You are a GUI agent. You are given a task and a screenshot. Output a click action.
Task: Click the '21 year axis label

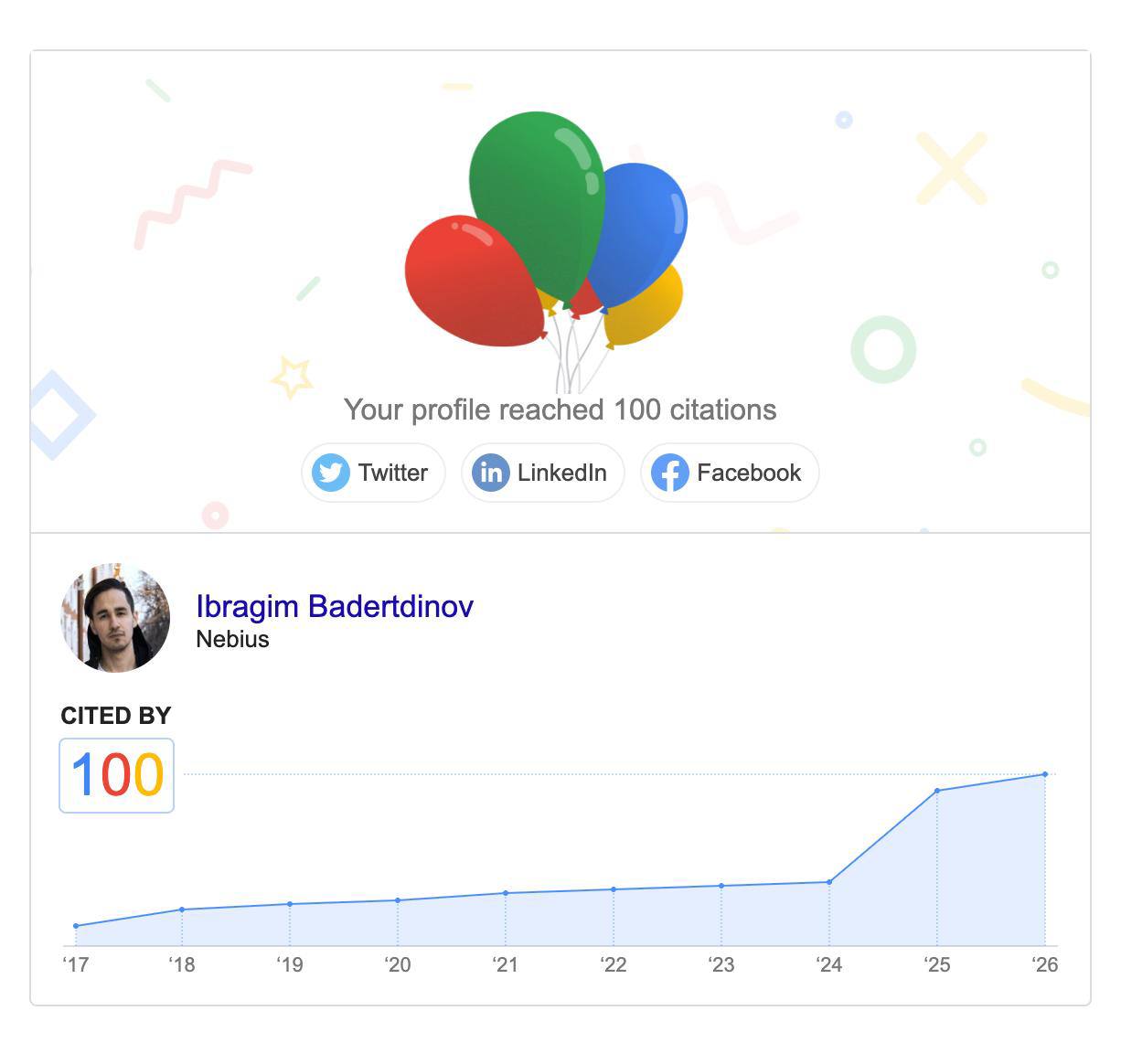505,964
